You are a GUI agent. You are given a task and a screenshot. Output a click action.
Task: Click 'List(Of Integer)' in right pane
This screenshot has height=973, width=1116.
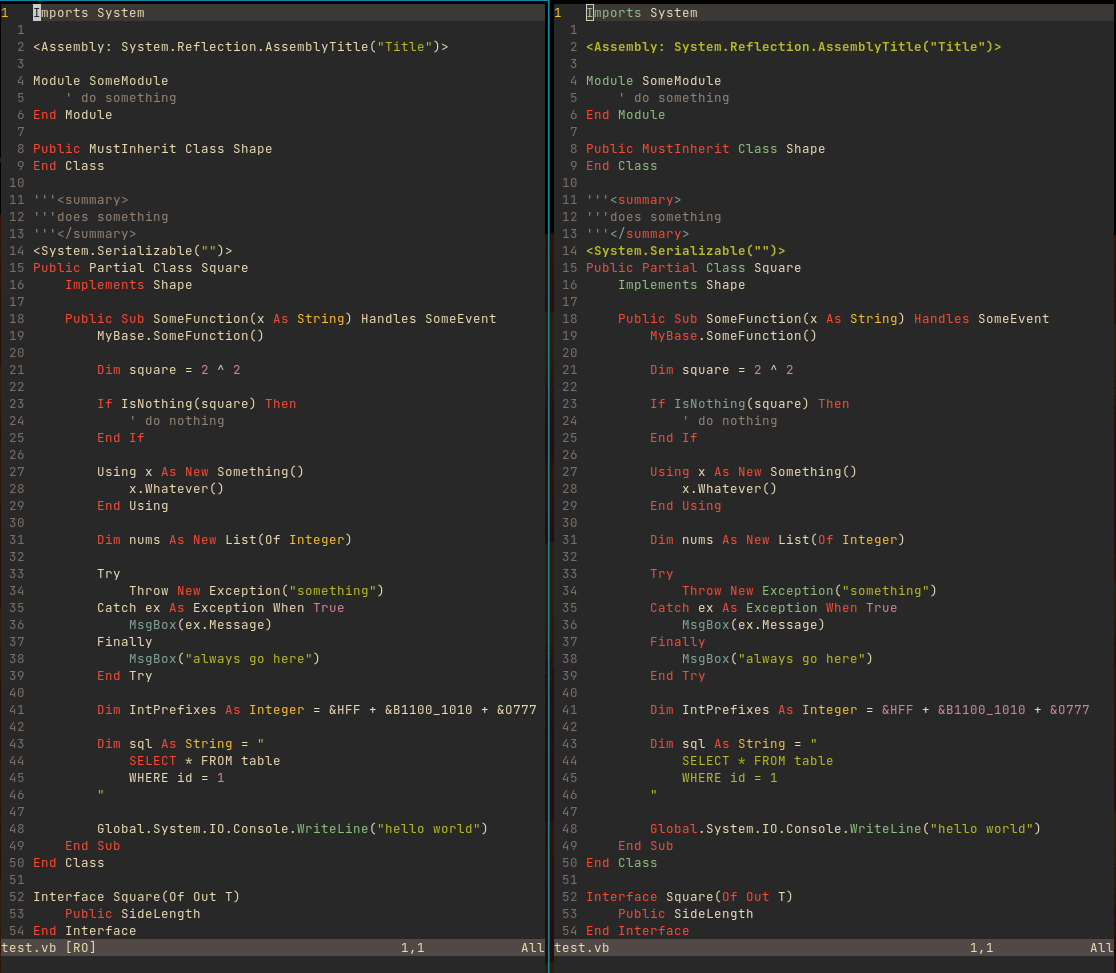click(x=841, y=540)
